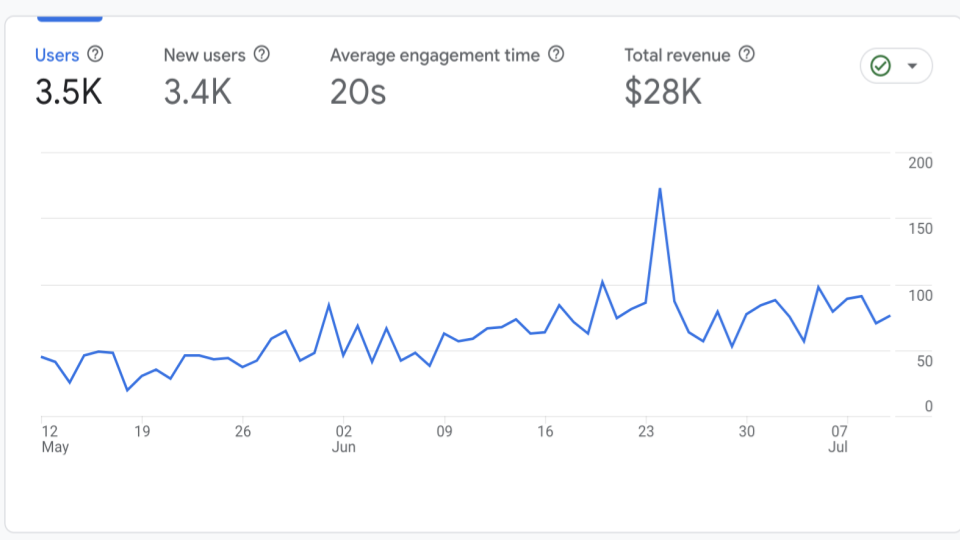Click the 20s engagement time value
Image resolution: width=960 pixels, height=540 pixels.
[x=358, y=93]
